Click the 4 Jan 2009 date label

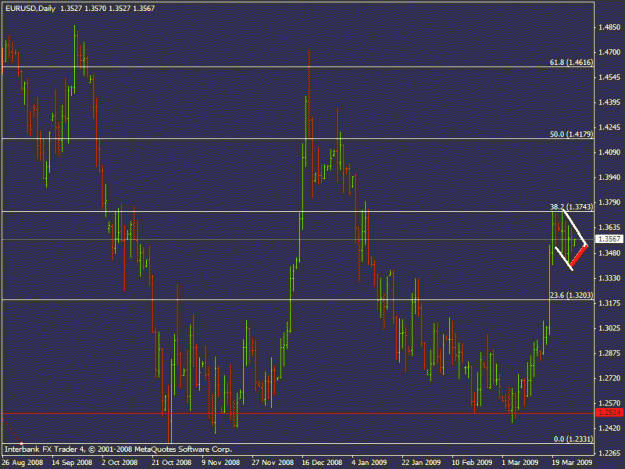click(369, 463)
